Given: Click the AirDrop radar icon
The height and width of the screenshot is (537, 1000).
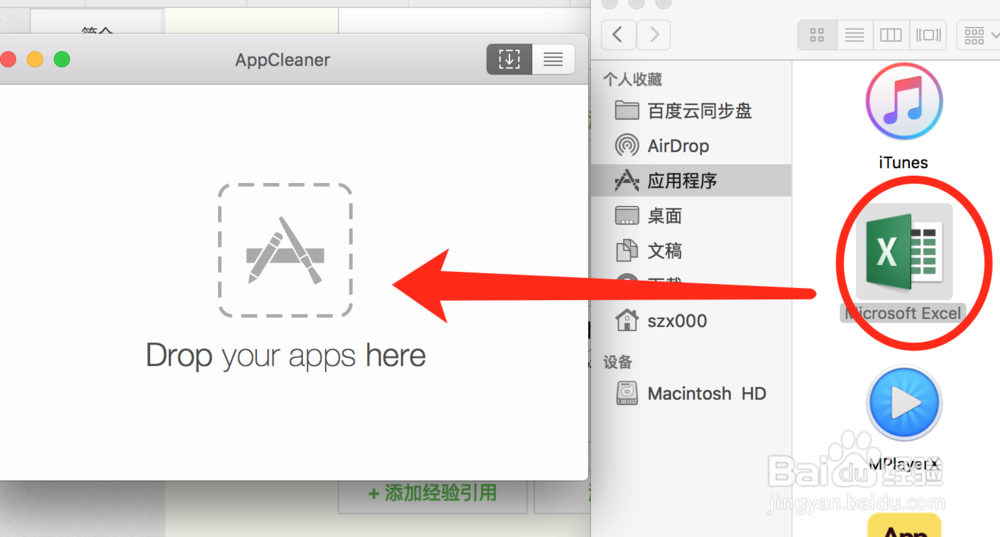Looking at the screenshot, I should click(x=627, y=145).
